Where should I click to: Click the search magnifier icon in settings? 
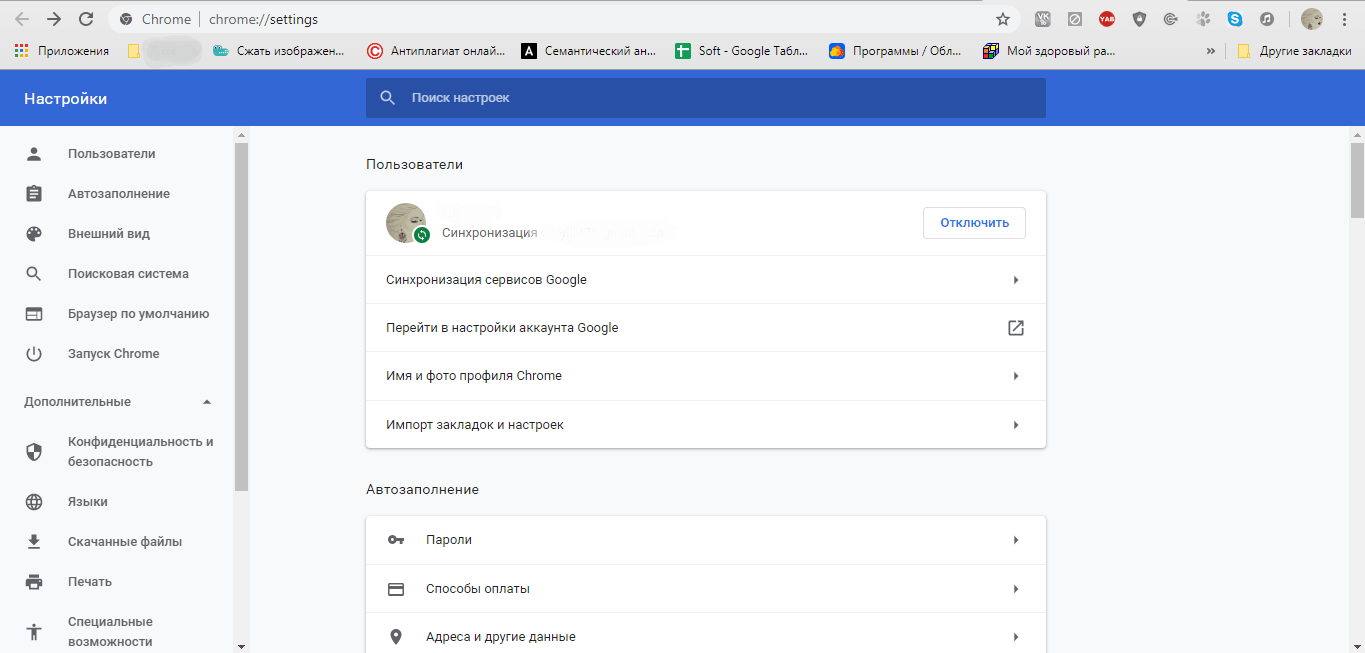tap(388, 98)
